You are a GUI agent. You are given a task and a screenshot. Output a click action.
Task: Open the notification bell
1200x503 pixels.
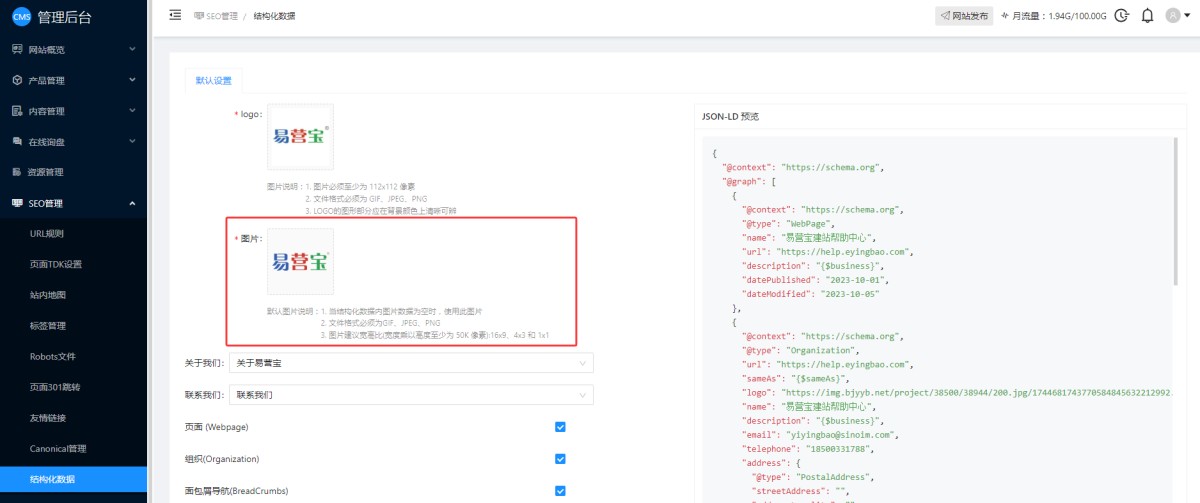1147,16
